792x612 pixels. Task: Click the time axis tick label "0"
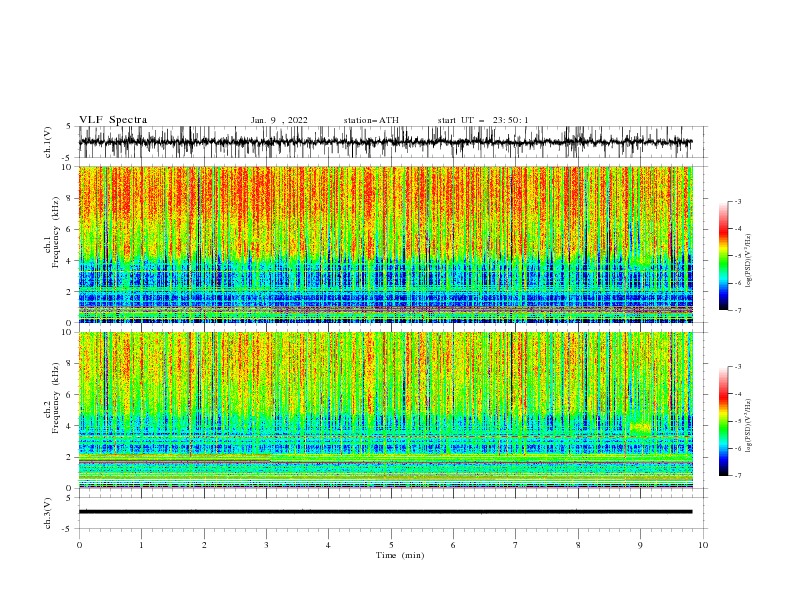[79, 545]
